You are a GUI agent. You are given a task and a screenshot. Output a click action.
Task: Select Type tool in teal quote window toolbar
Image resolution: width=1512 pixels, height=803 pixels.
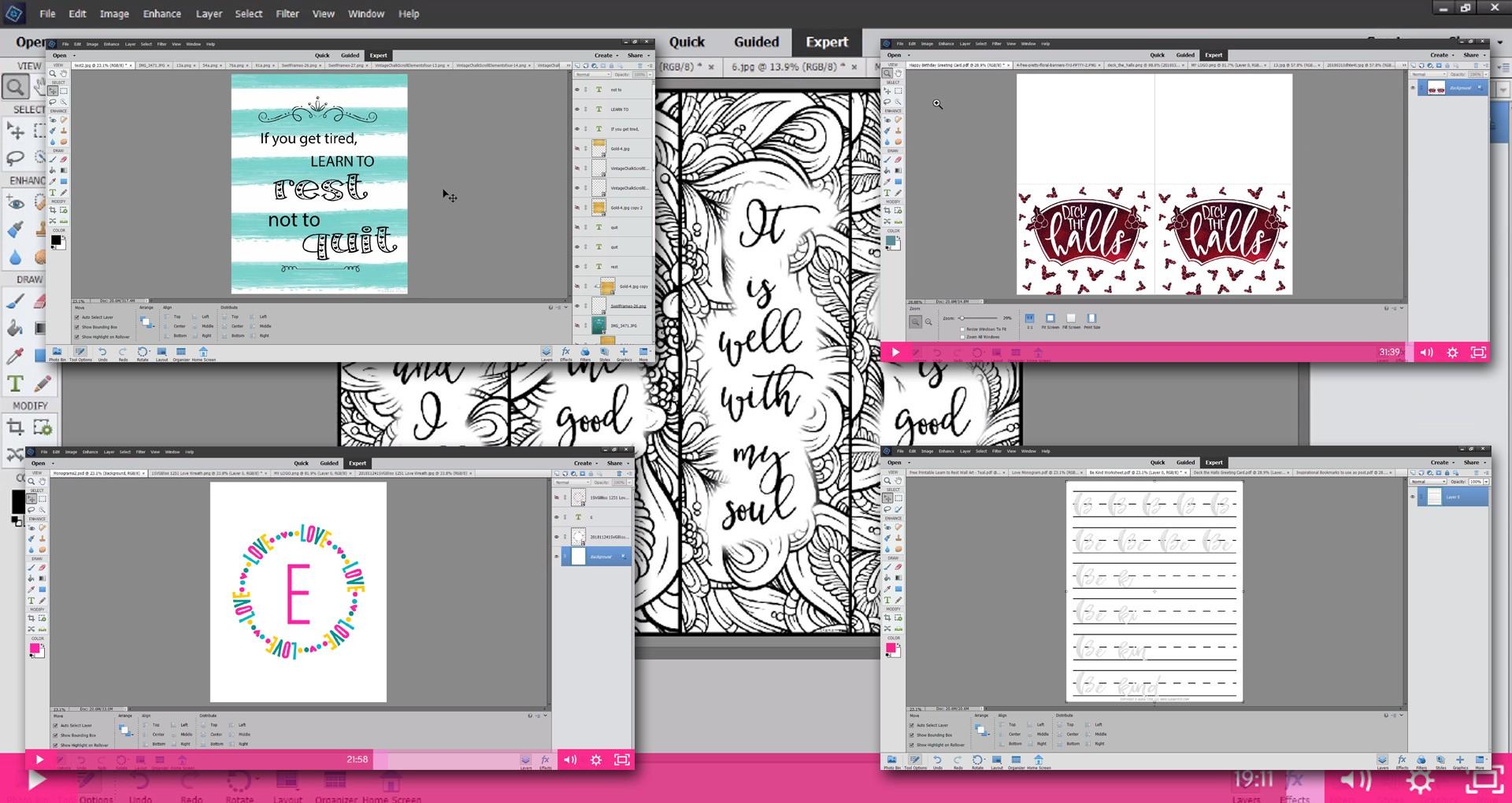[x=53, y=192]
